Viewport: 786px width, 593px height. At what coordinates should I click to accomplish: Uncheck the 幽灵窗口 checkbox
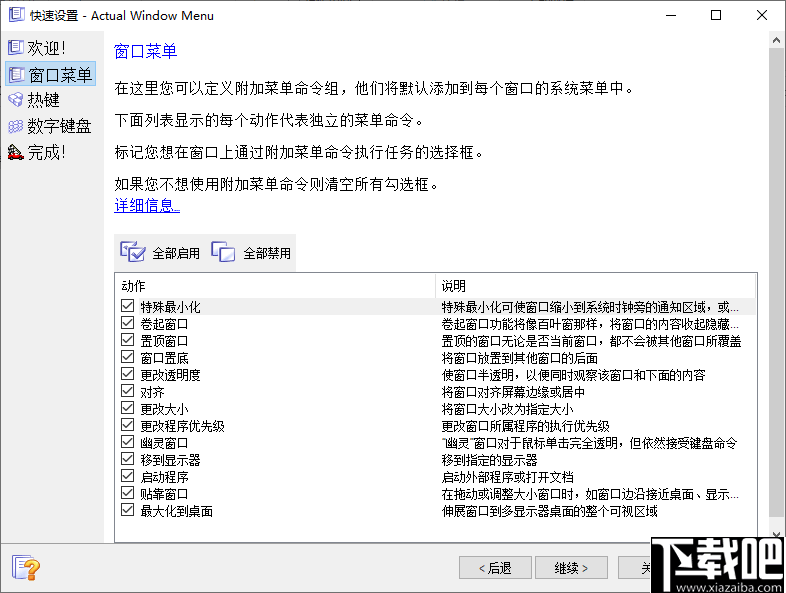[127, 442]
